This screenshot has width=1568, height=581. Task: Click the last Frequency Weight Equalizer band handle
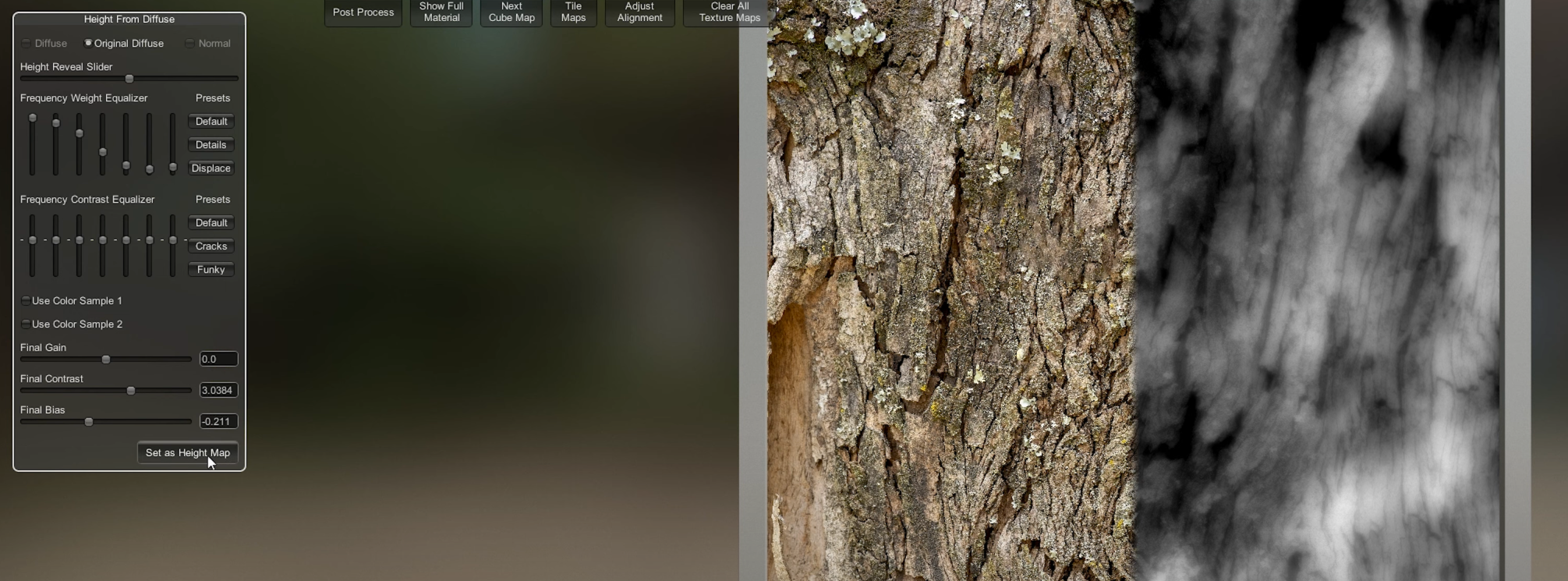point(173,168)
